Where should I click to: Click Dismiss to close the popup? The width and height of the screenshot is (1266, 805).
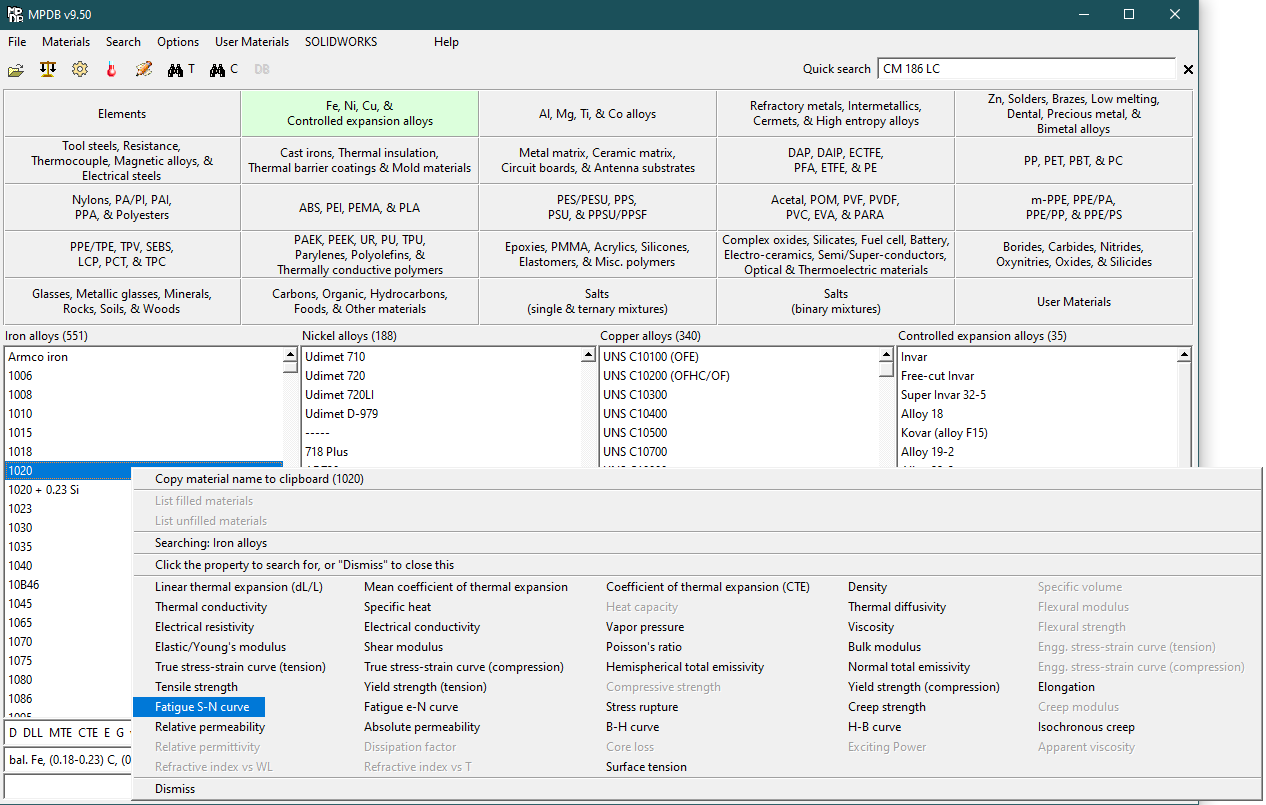pos(175,789)
